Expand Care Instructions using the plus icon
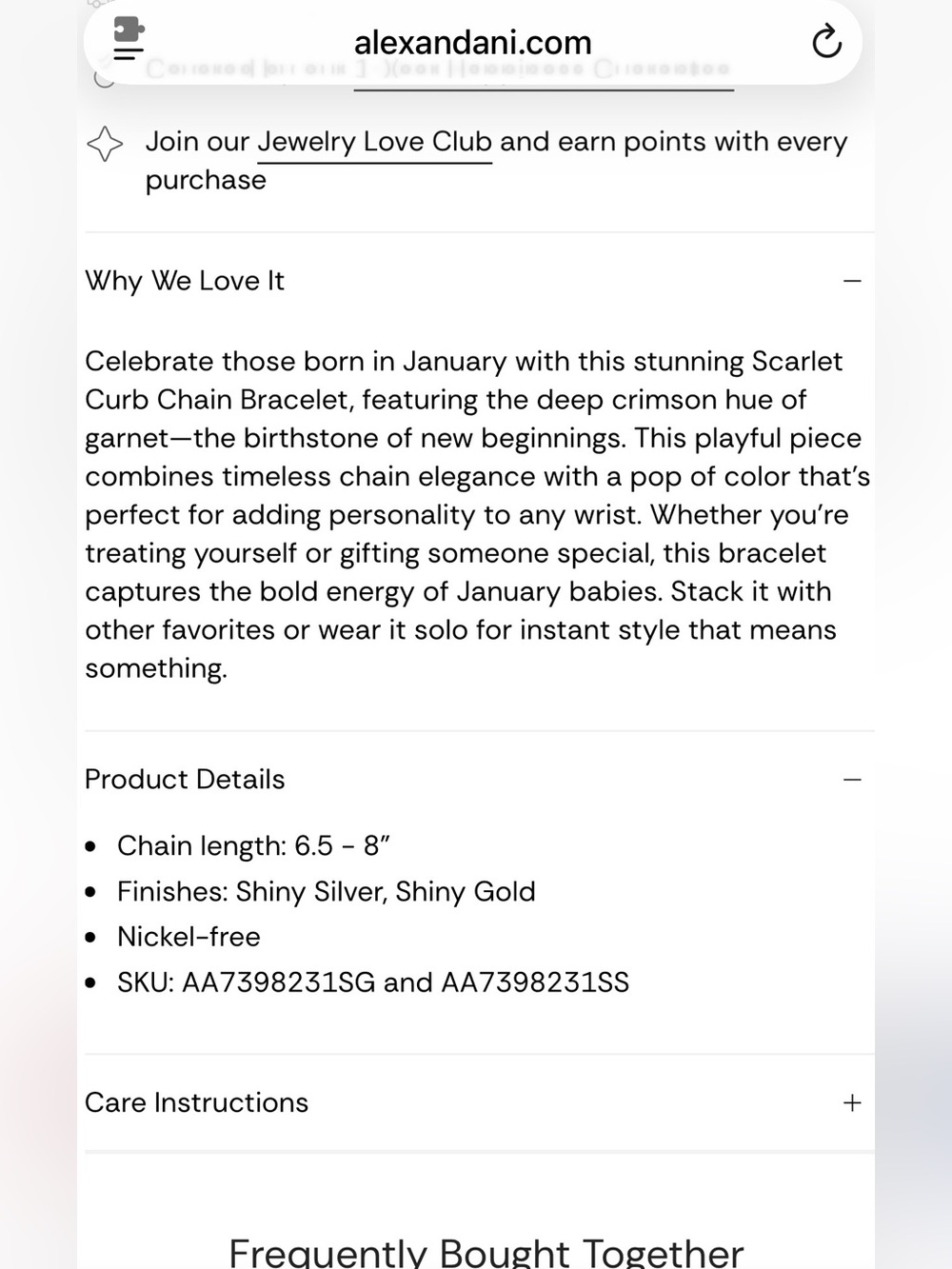Image resolution: width=952 pixels, height=1269 pixels. coord(852,1102)
